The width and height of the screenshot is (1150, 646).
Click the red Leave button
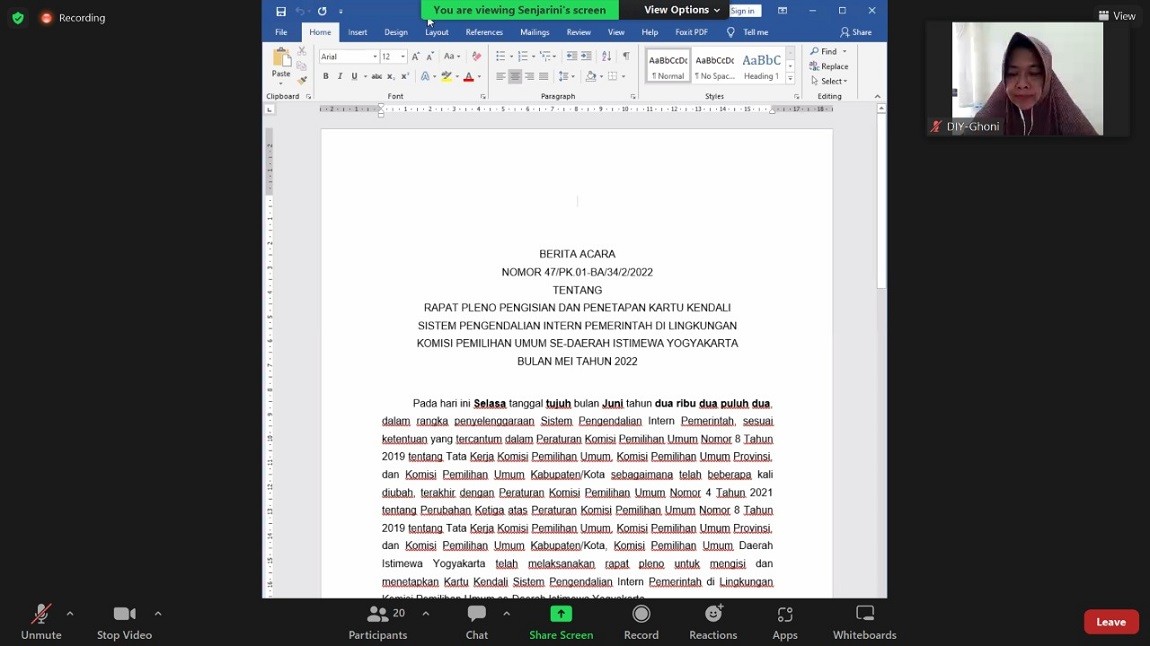(1110, 622)
